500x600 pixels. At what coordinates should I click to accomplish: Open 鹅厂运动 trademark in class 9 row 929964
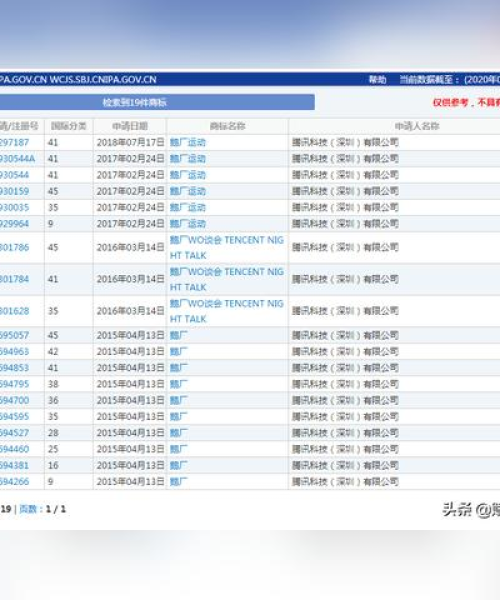click(187, 223)
